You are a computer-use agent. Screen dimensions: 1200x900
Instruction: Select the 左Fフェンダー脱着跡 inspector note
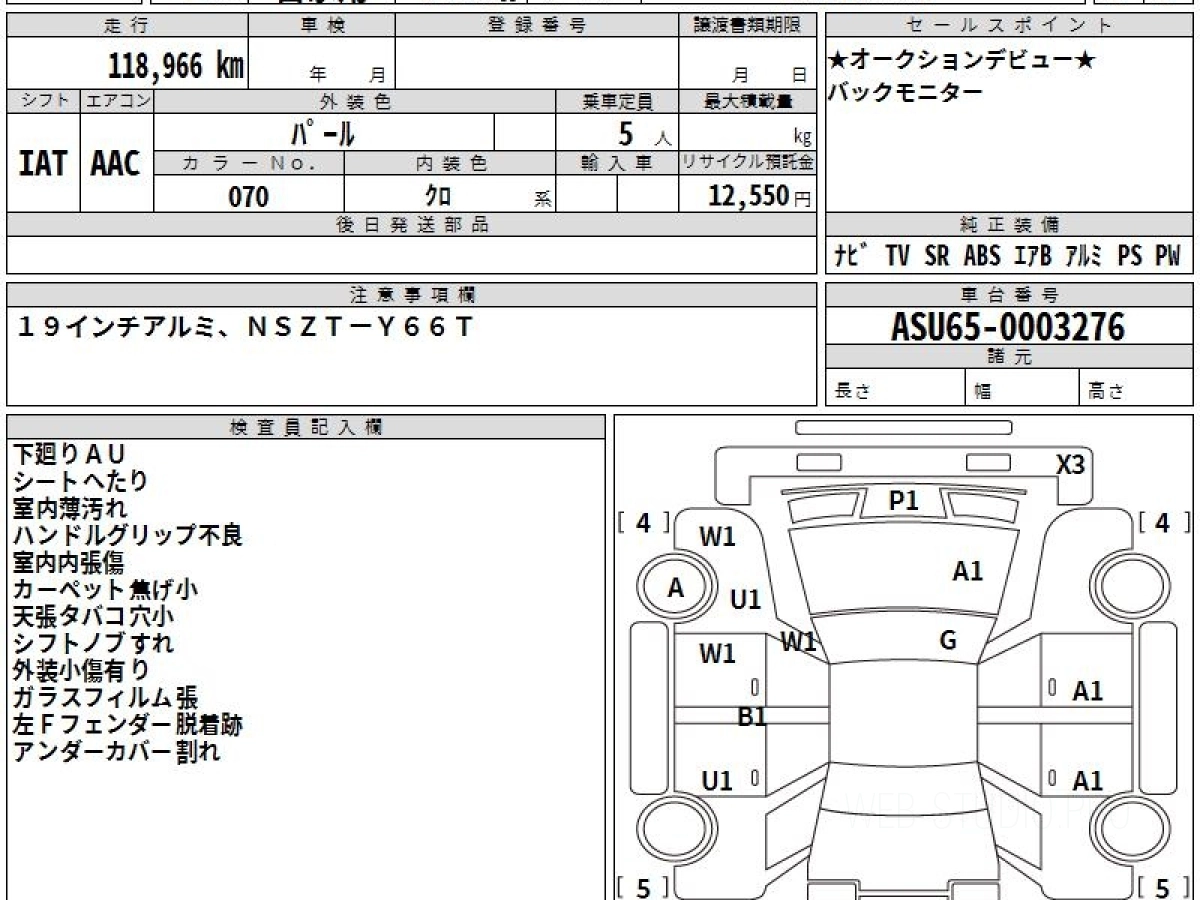pyautogui.click(x=128, y=724)
